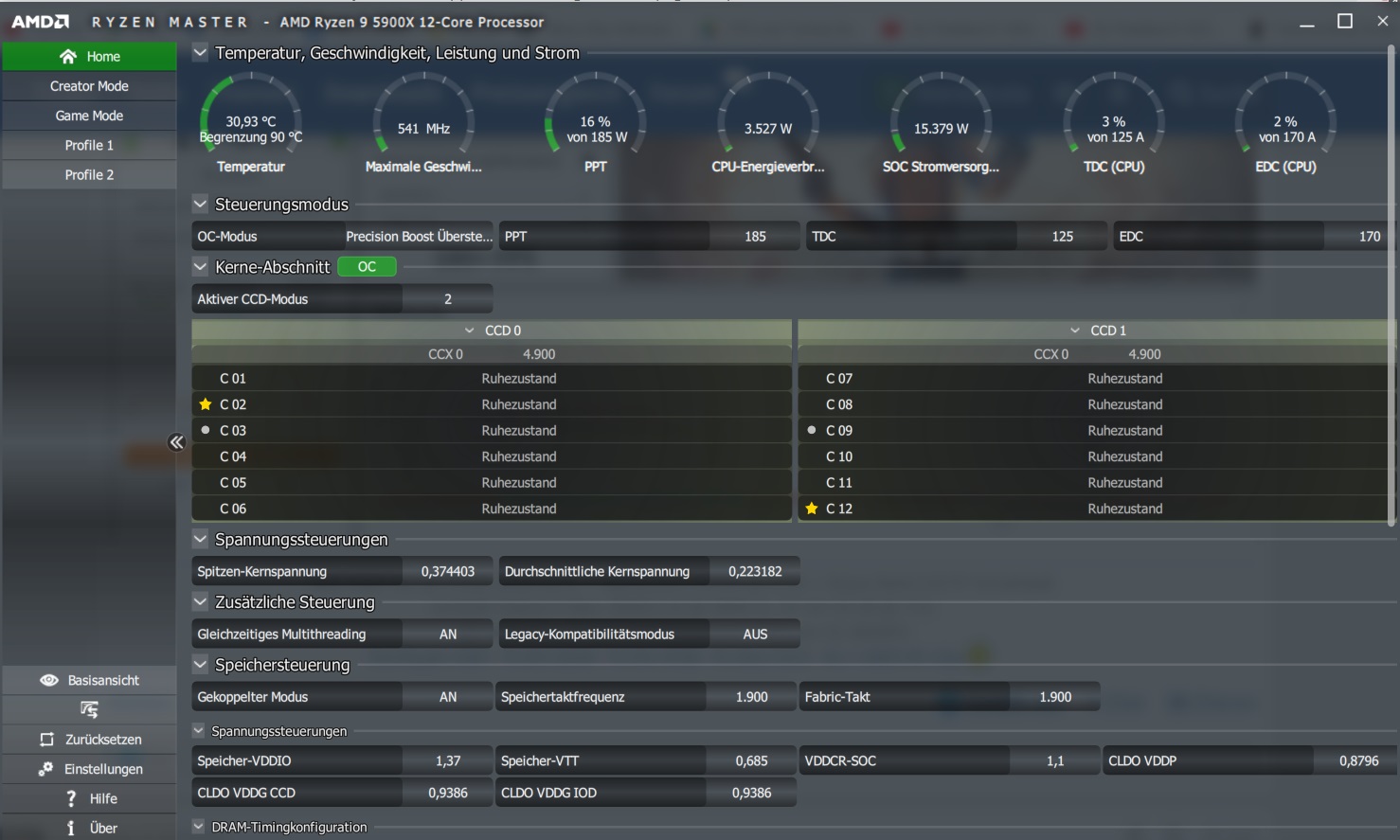Toggle Gleichzeitiges Multithreading AN value
The image size is (1400, 840).
[448, 634]
